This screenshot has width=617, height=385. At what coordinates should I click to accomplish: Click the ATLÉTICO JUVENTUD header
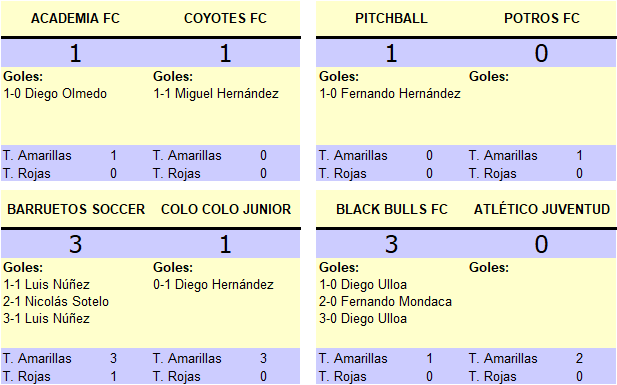click(x=541, y=209)
